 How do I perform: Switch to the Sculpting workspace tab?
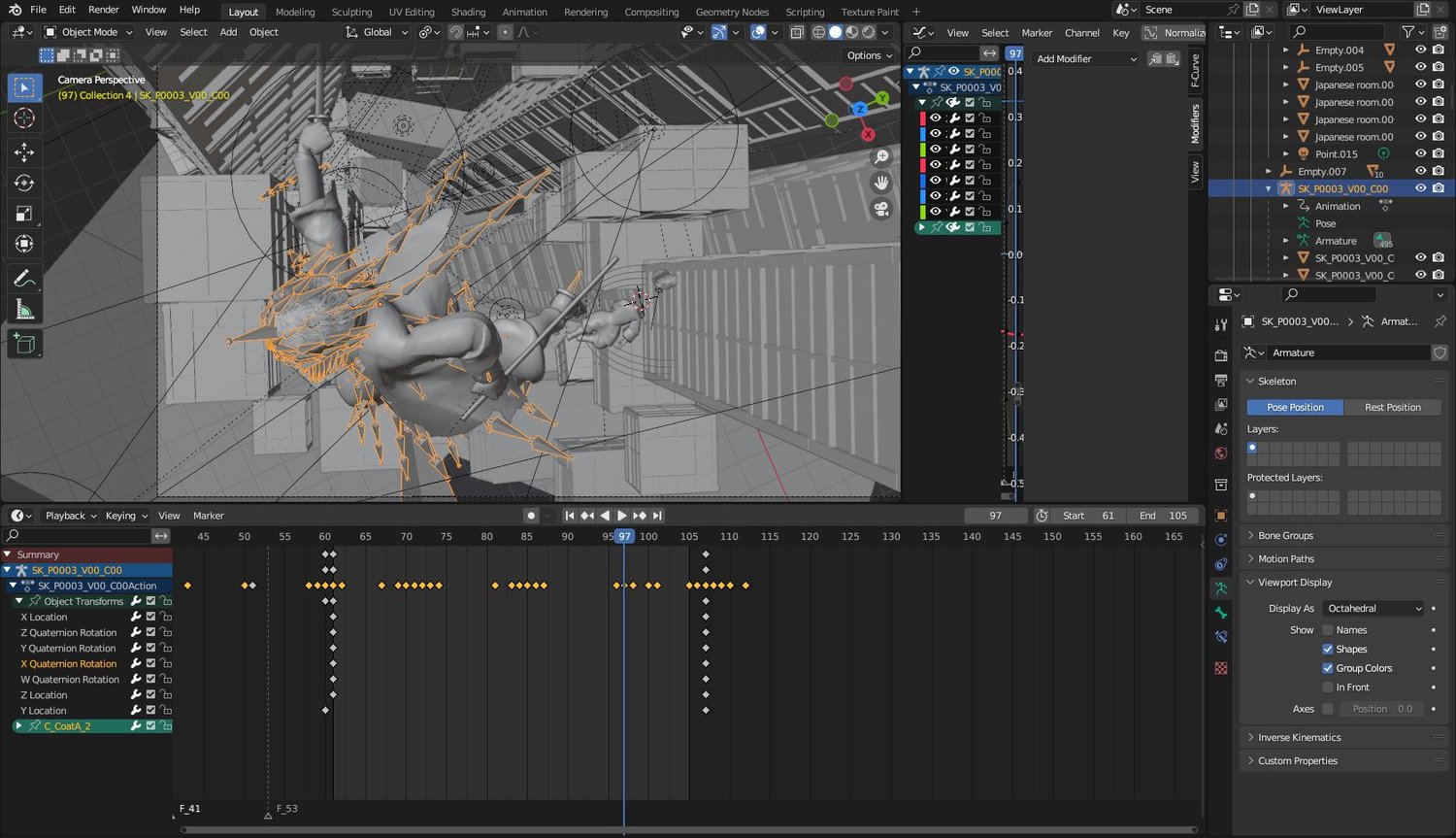tap(351, 12)
